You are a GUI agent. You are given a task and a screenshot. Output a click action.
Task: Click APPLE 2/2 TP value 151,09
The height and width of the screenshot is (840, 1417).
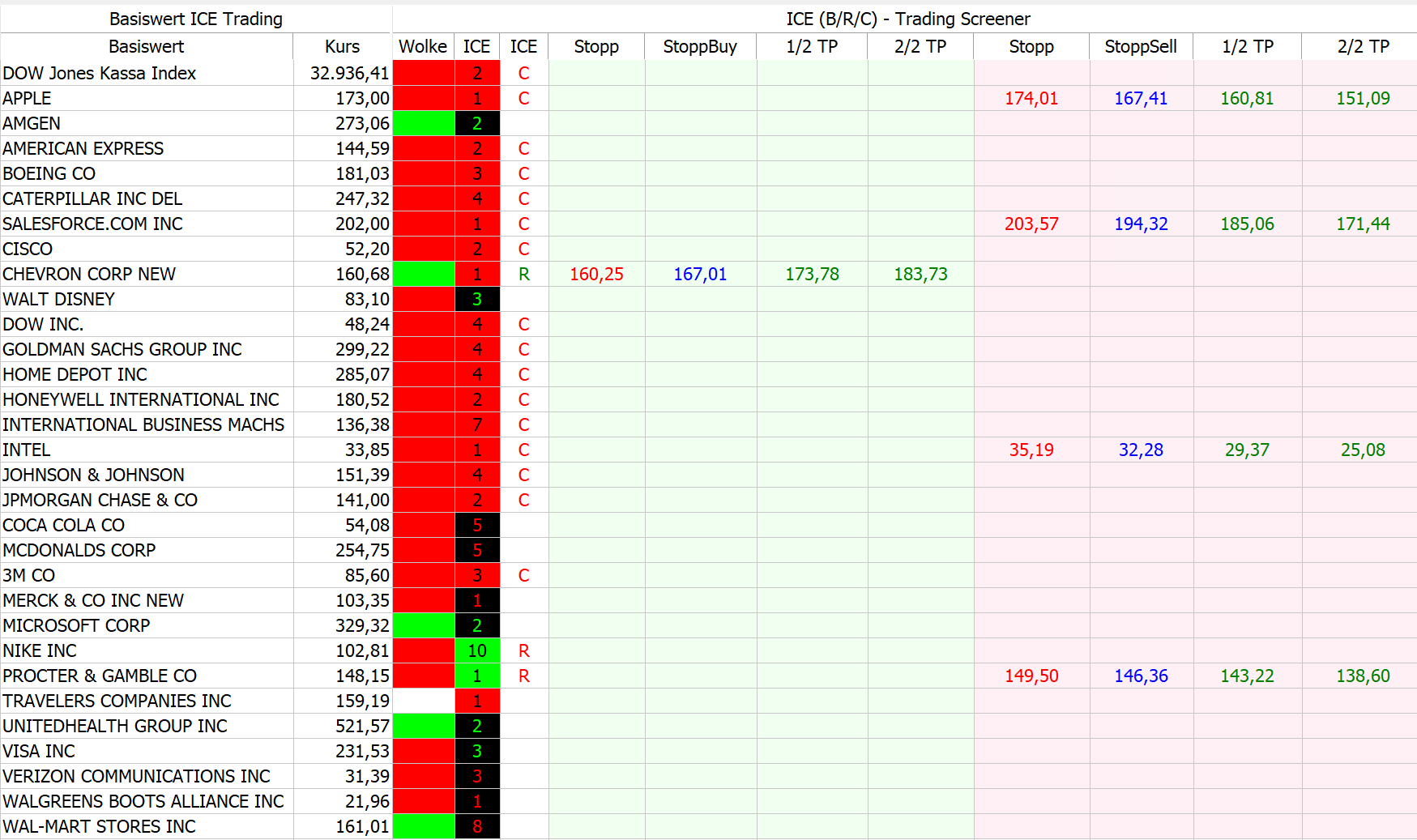pos(1363,98)
